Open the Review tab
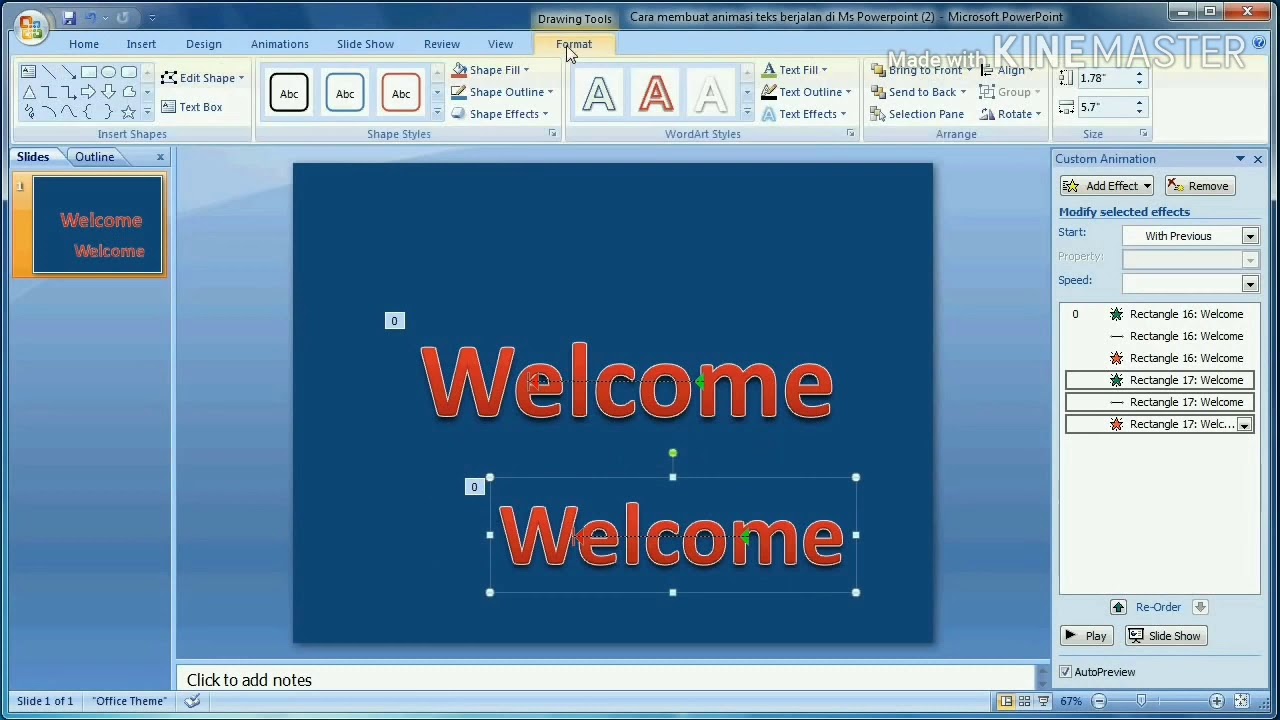This screenshot has width=1280, height=720. click(442, 44)
